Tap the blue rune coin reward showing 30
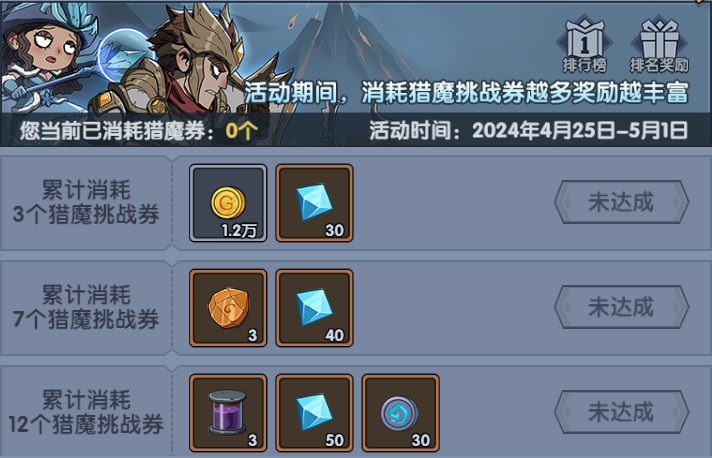 [x=400, y=413]
